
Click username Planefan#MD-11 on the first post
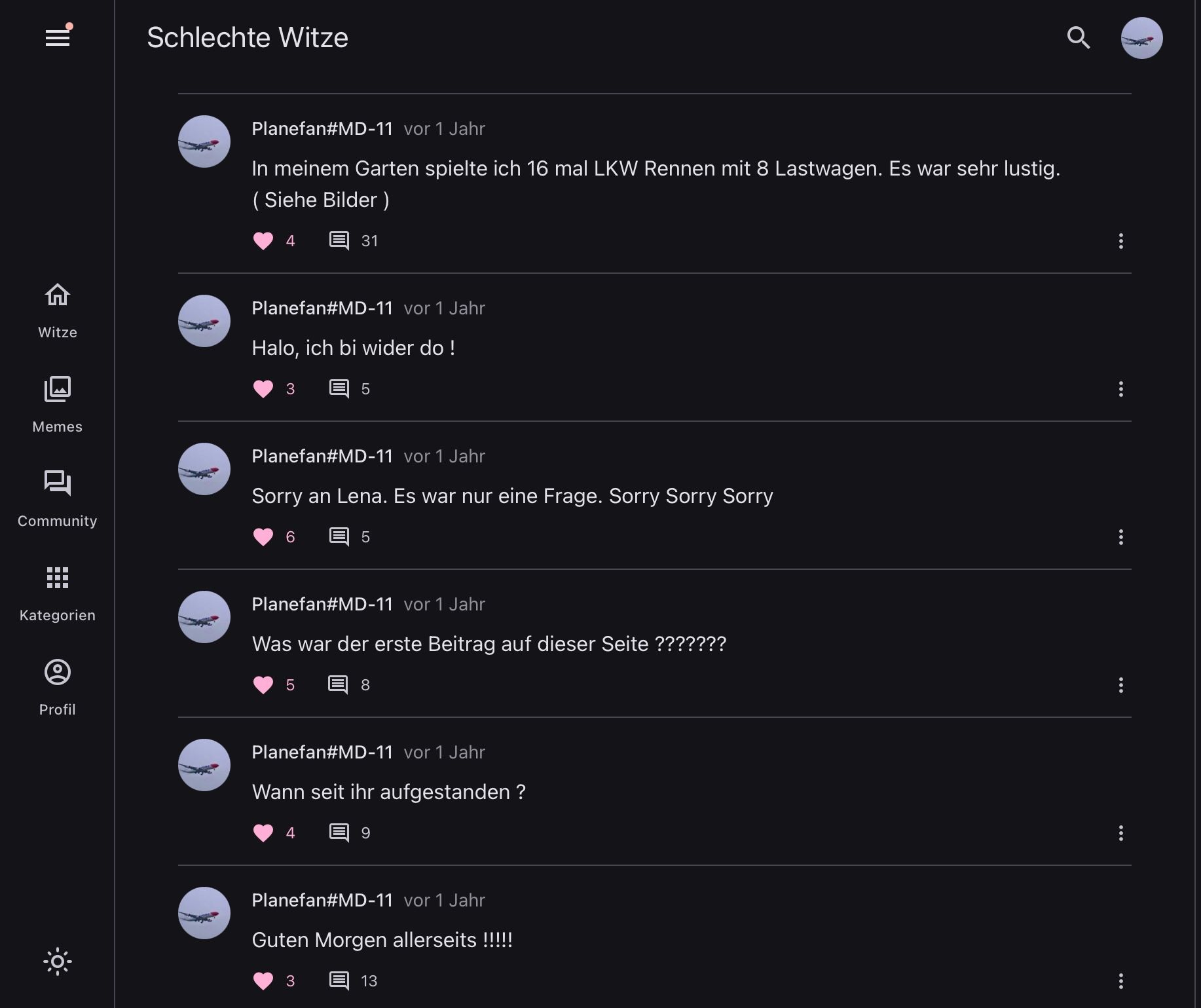tap(322, 129)
